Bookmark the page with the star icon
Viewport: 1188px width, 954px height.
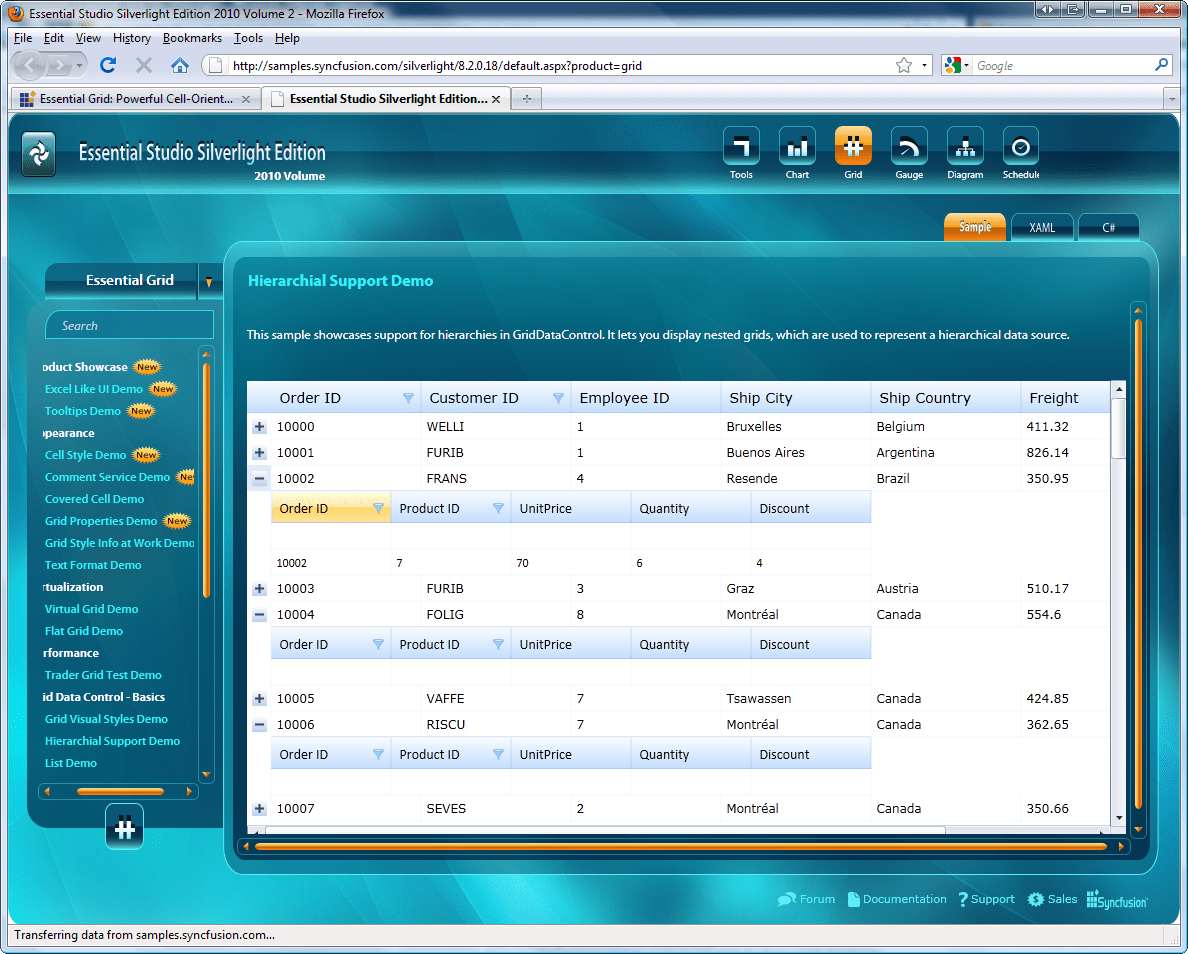(x=904, y=66)
